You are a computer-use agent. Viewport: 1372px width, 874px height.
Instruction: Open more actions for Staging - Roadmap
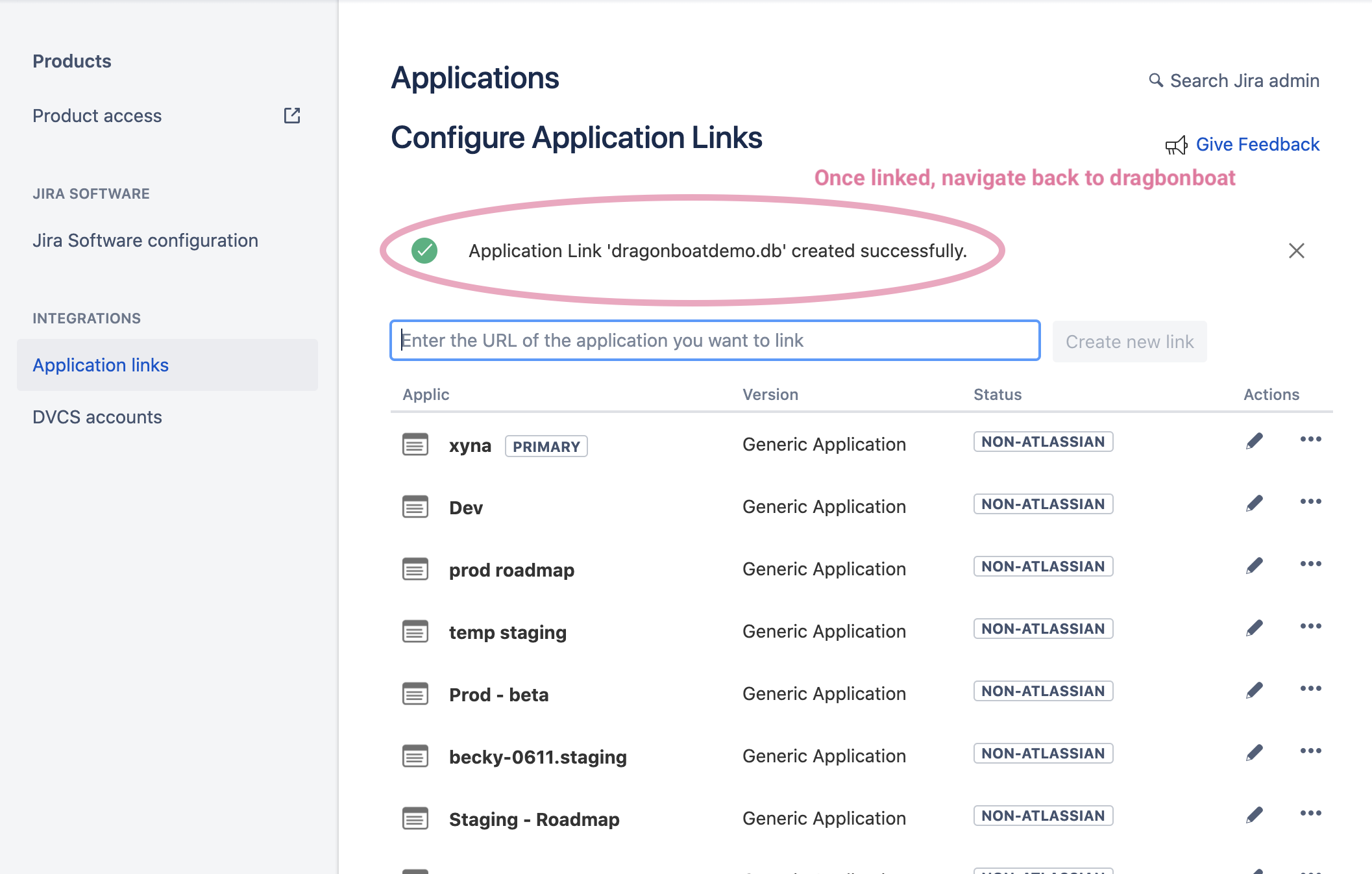coord(1310,814)
